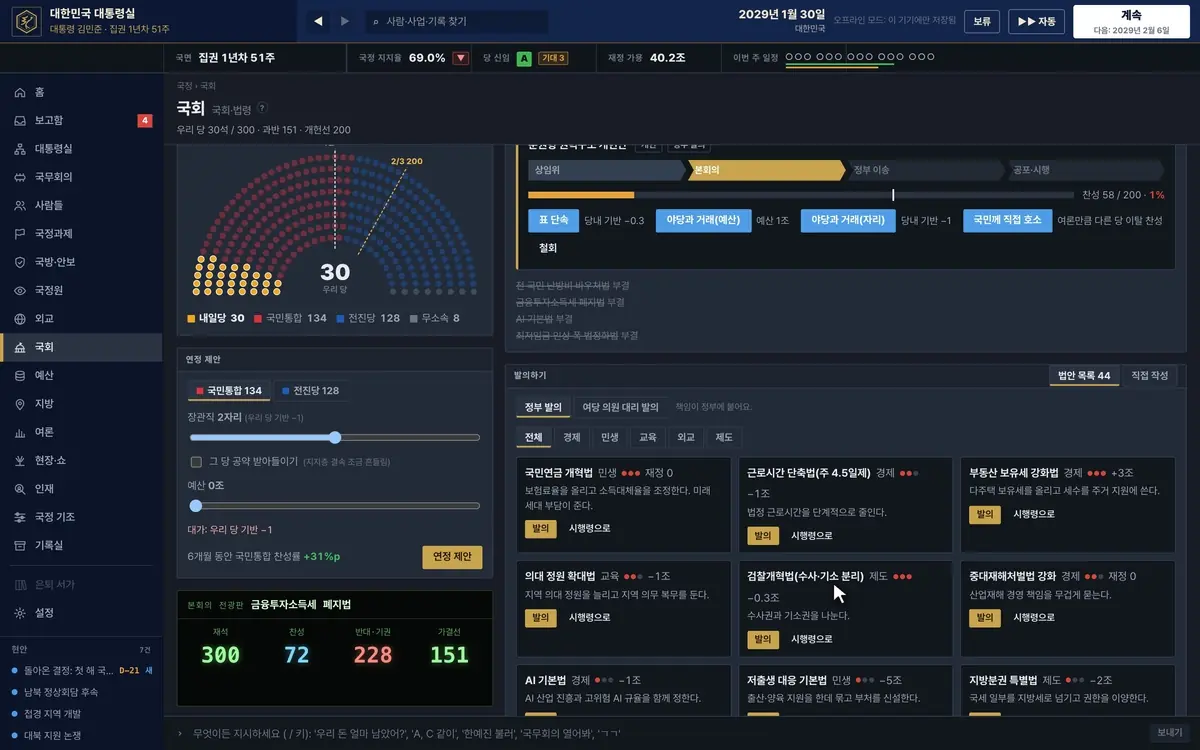The width and height of the screenshot is (1200, 750).
Task: Select the 국방·안보 shield icon
Action: point(20,262)
